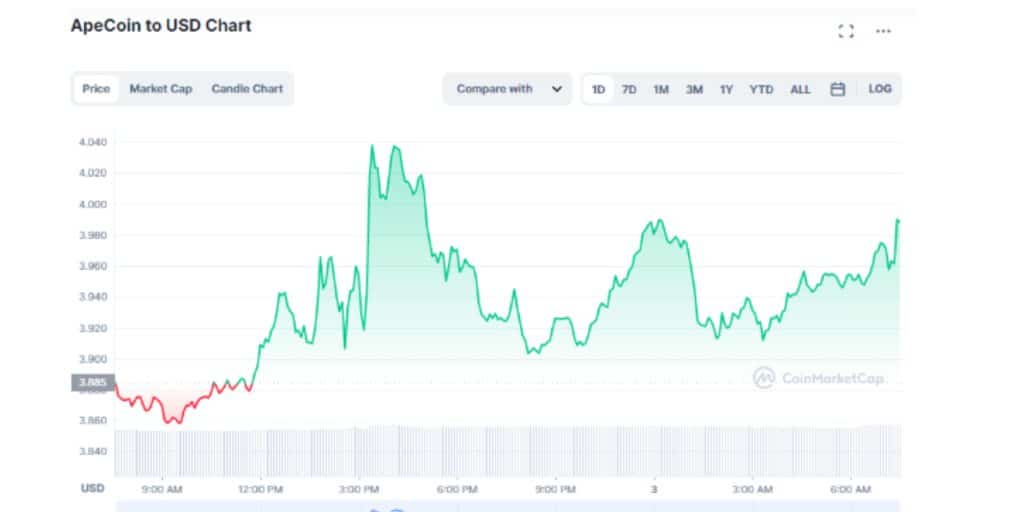The image size is (1024, 512).
Task: Click the 6:00 PM time axis label
Action: (457, 489)
